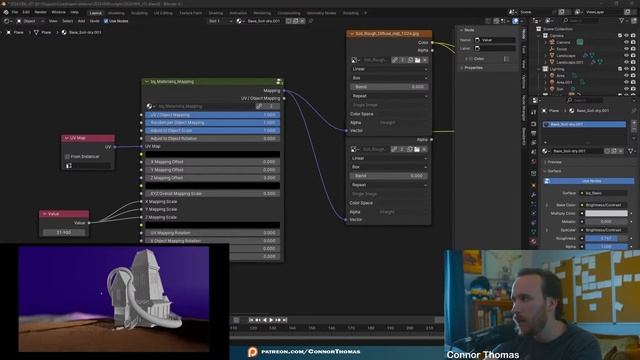Open the Window menu

(x=58, y=12)
